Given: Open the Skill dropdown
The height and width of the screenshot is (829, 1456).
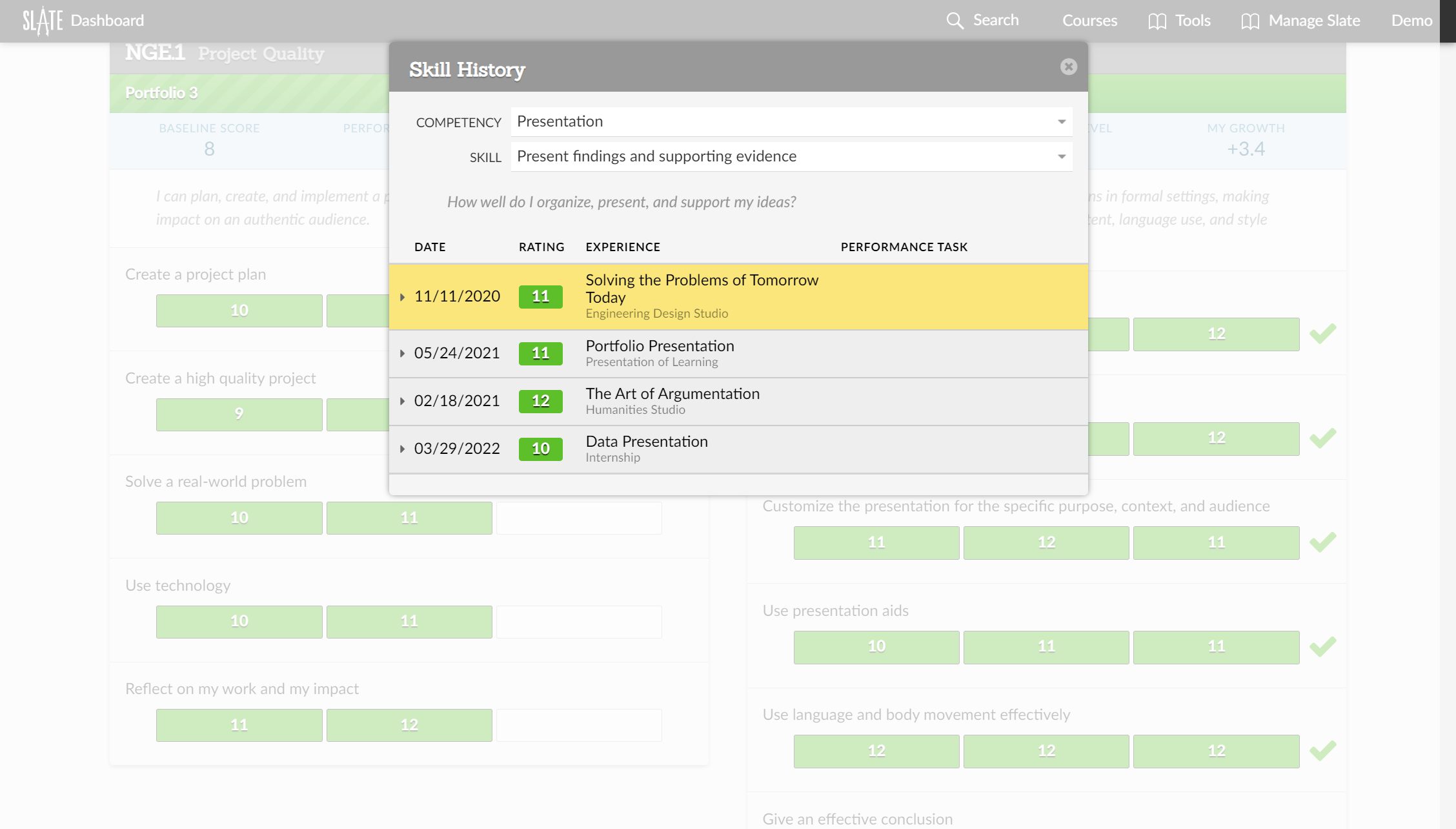Looking at the screenshot, I should click(791, 156).
